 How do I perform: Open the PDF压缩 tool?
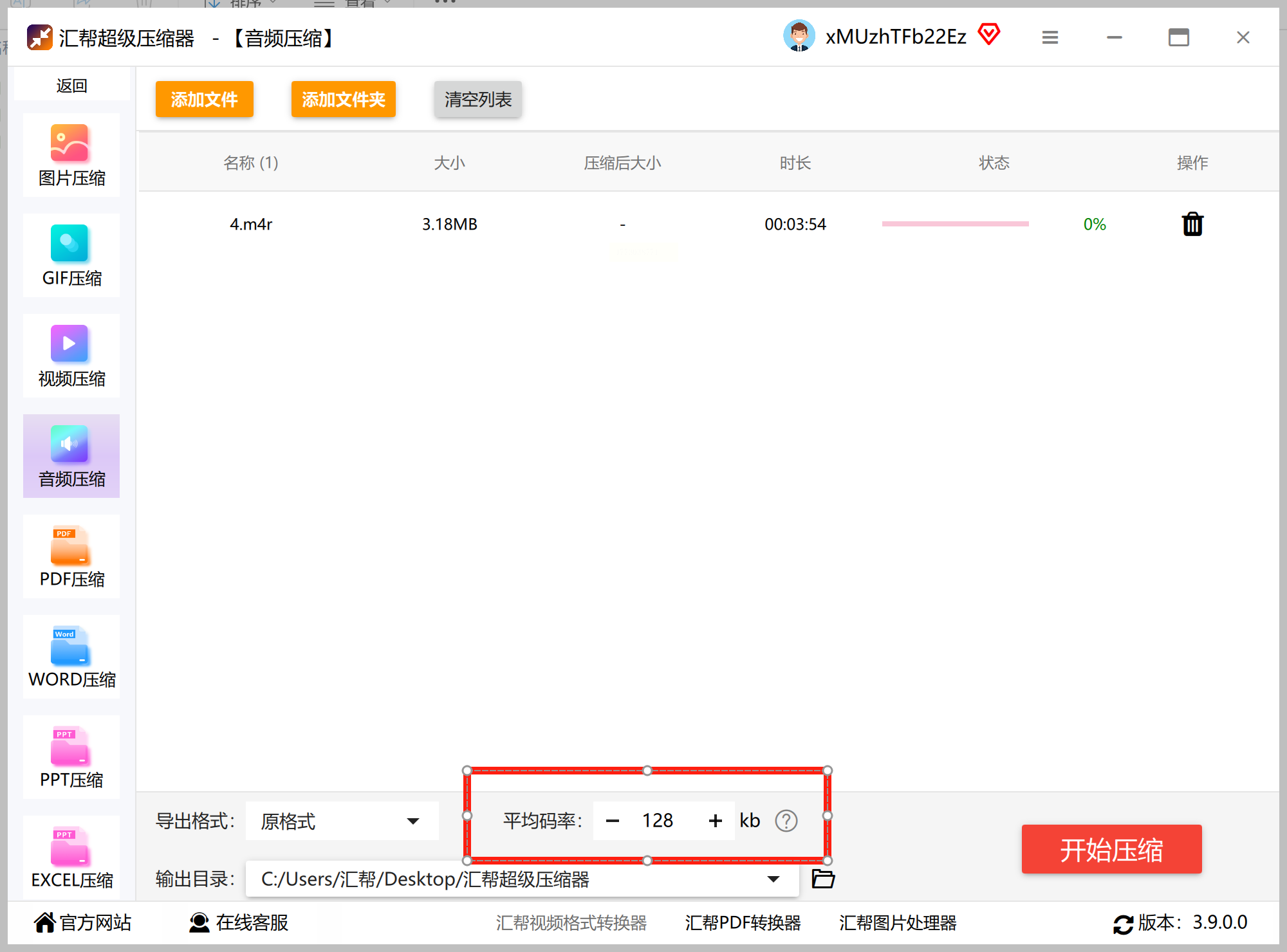pyautogui.click(x=71, y=556)
